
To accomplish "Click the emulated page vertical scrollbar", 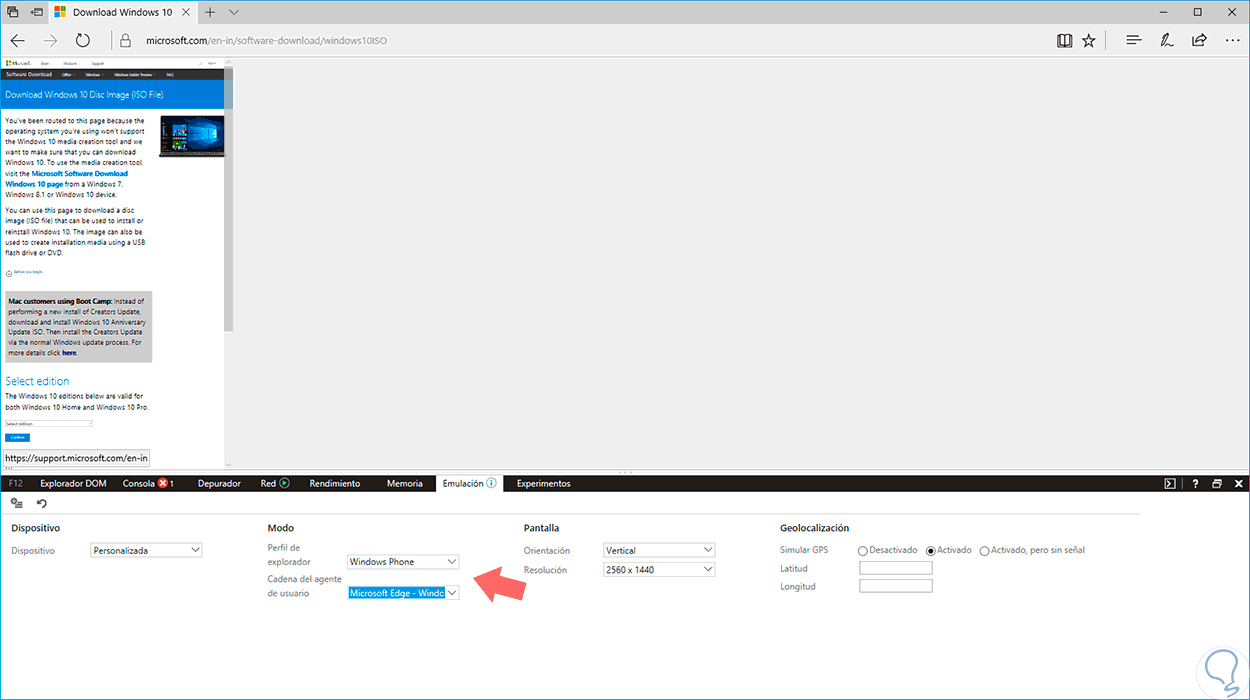I will [x=229, y=200].
